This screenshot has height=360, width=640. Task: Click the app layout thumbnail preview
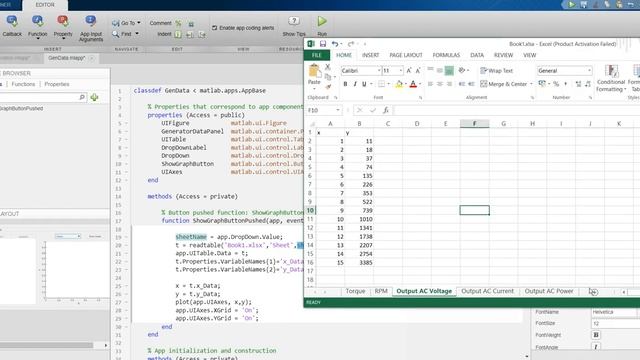(54, 268)
